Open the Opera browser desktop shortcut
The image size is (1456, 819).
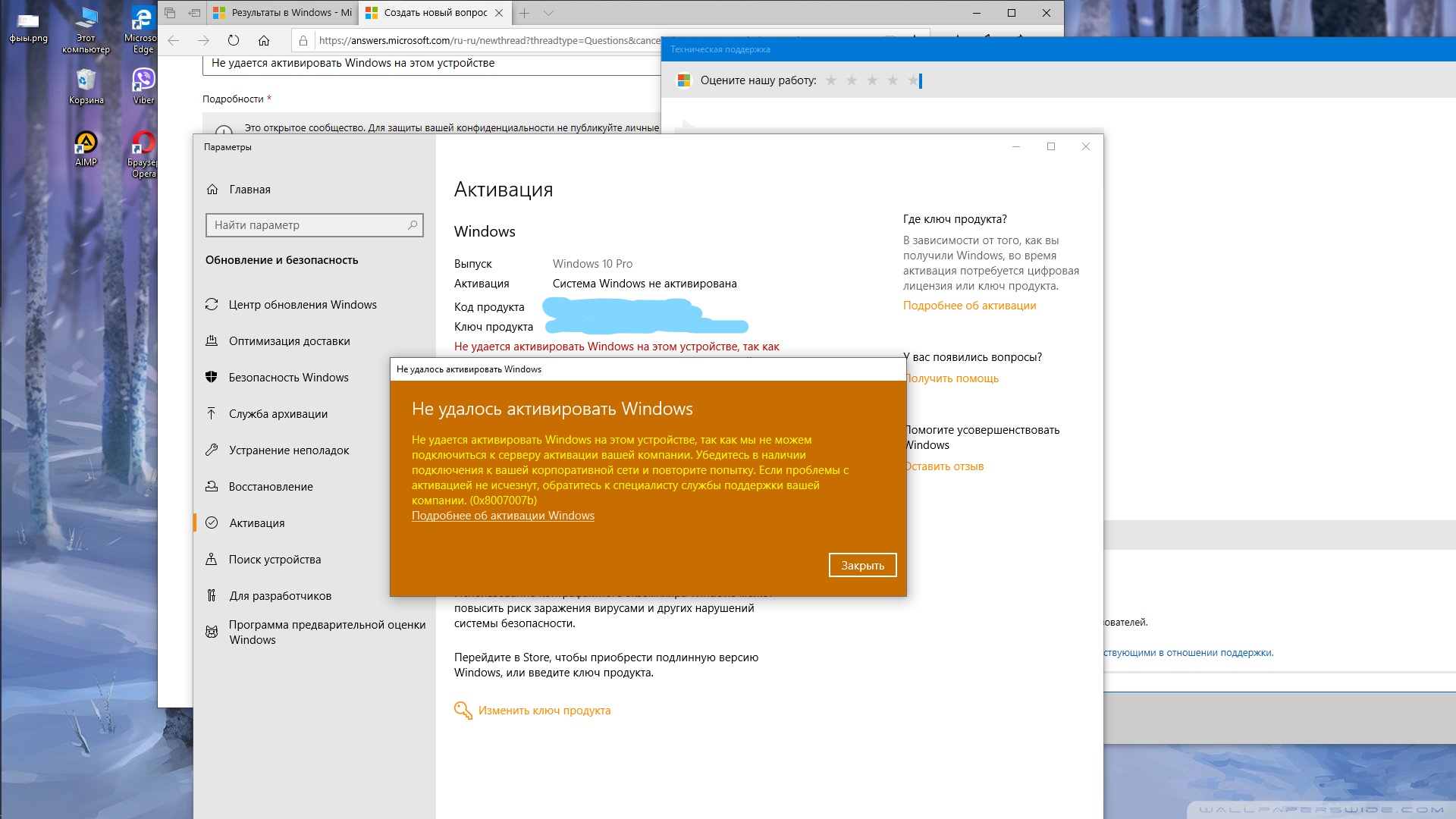[x=143, y=154]
